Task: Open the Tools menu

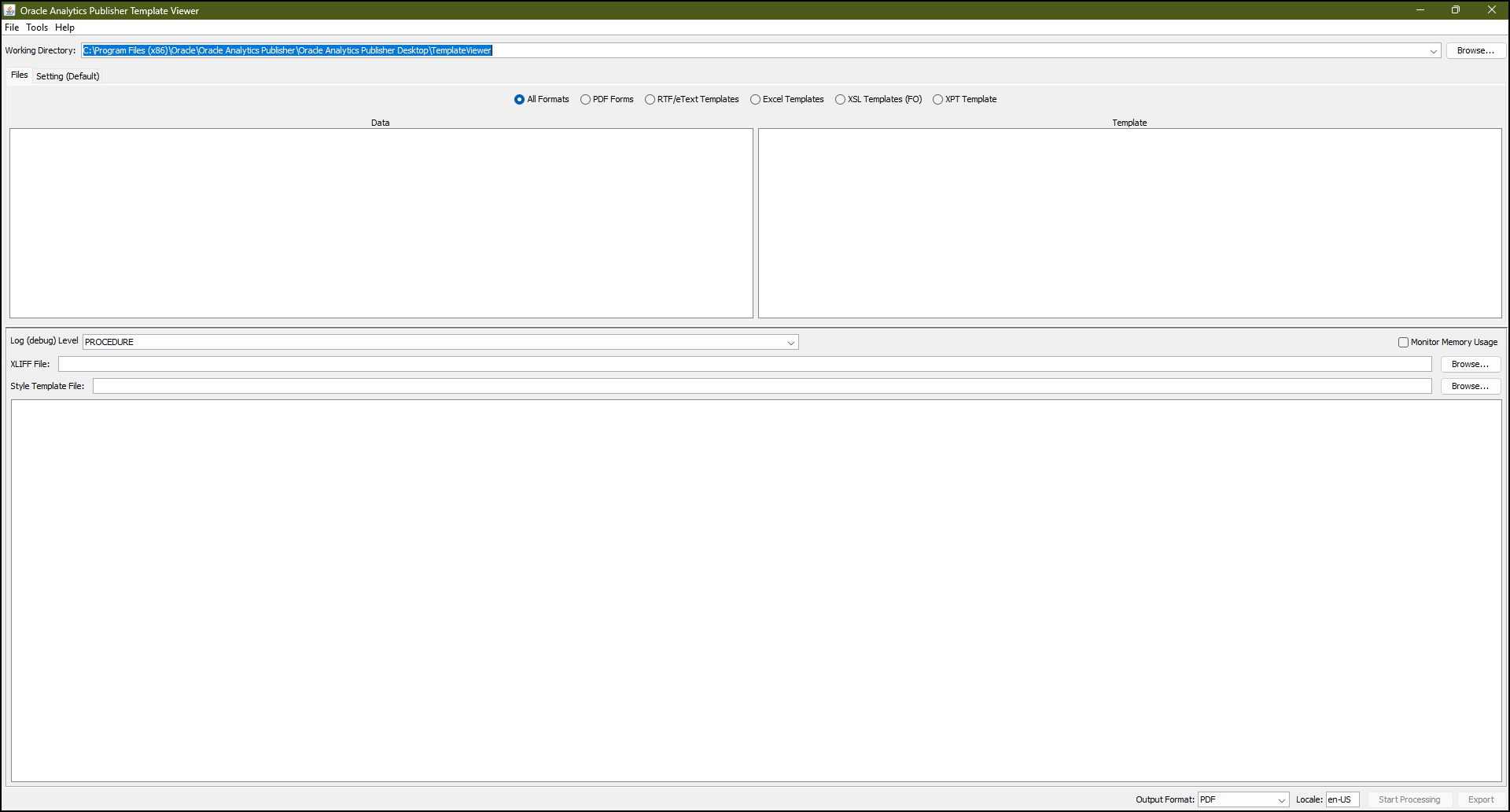Action: point(37,28)
